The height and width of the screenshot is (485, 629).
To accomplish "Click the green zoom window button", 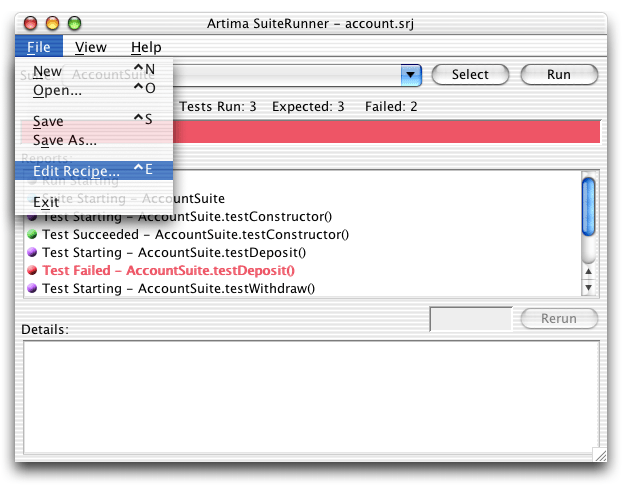I will [74, 23].
